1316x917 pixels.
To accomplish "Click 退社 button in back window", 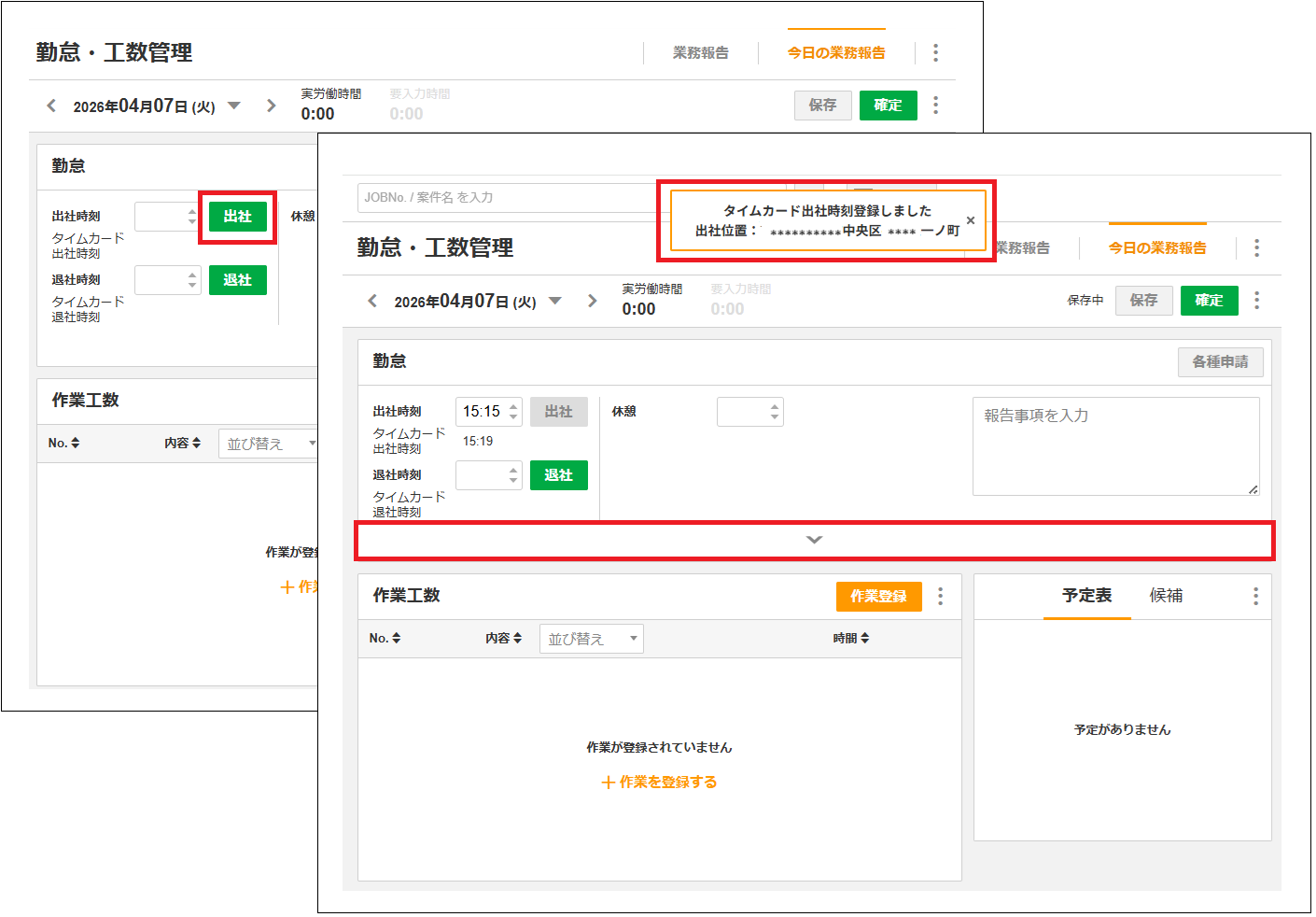I will (x=238, y=280).
